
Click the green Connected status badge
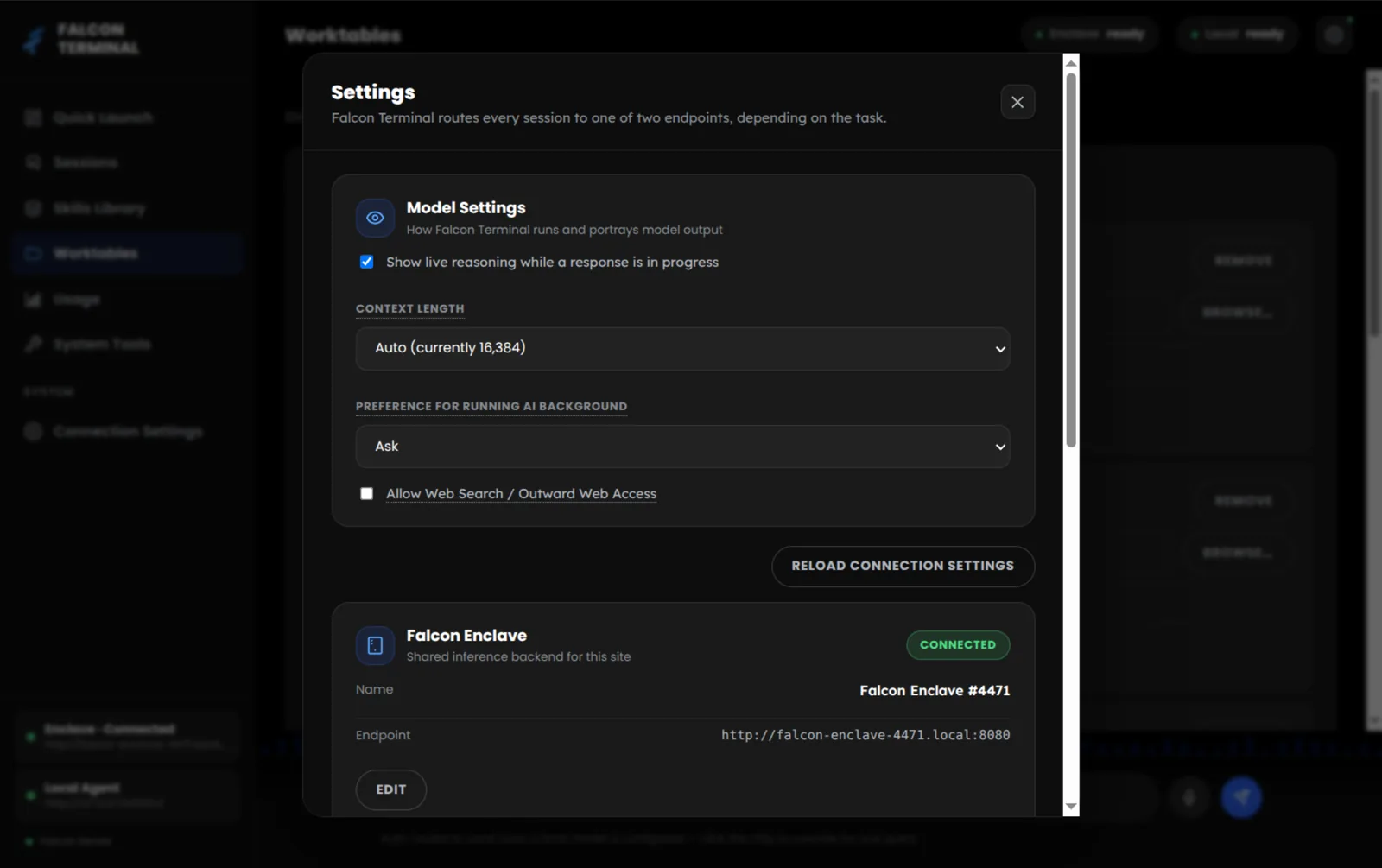[x=958, y=645]
